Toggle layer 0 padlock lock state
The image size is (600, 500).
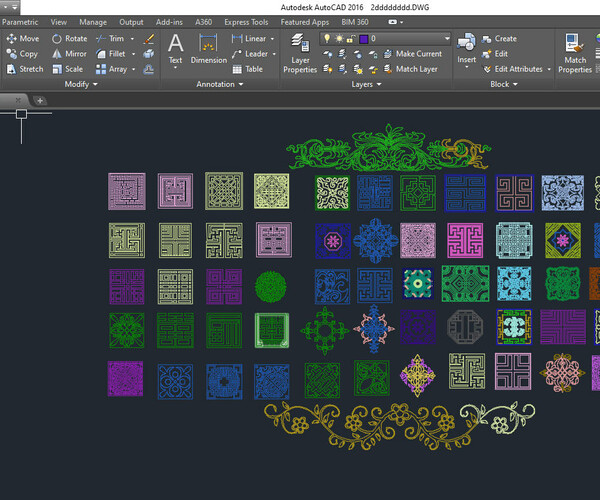tap(351, 39)
